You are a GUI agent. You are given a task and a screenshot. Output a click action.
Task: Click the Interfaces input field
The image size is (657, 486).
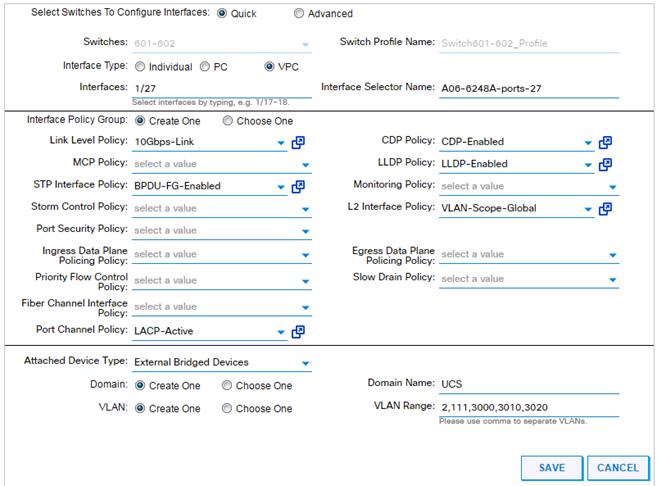[x=222, y=88]
